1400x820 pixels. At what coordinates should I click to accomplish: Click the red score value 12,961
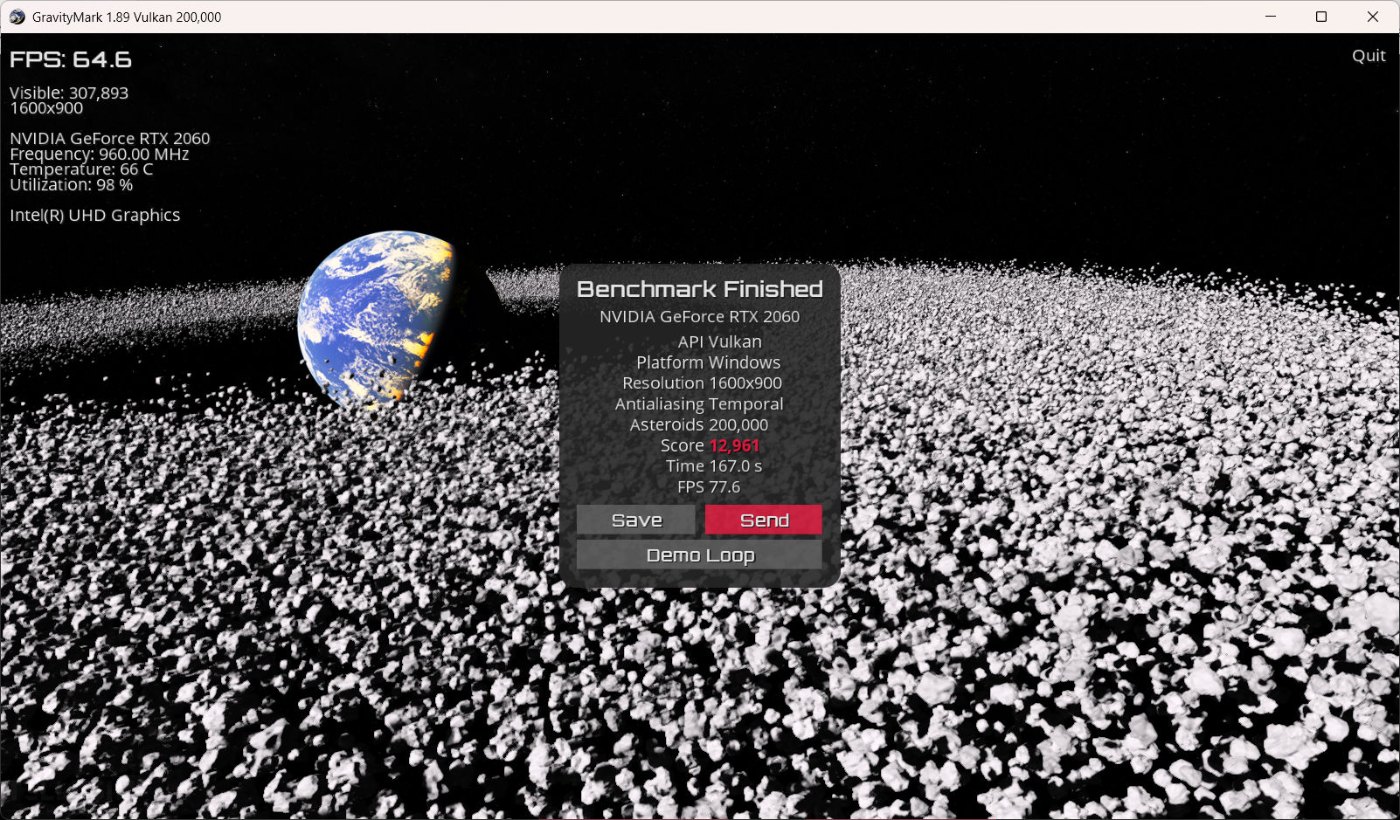point(735,446)
